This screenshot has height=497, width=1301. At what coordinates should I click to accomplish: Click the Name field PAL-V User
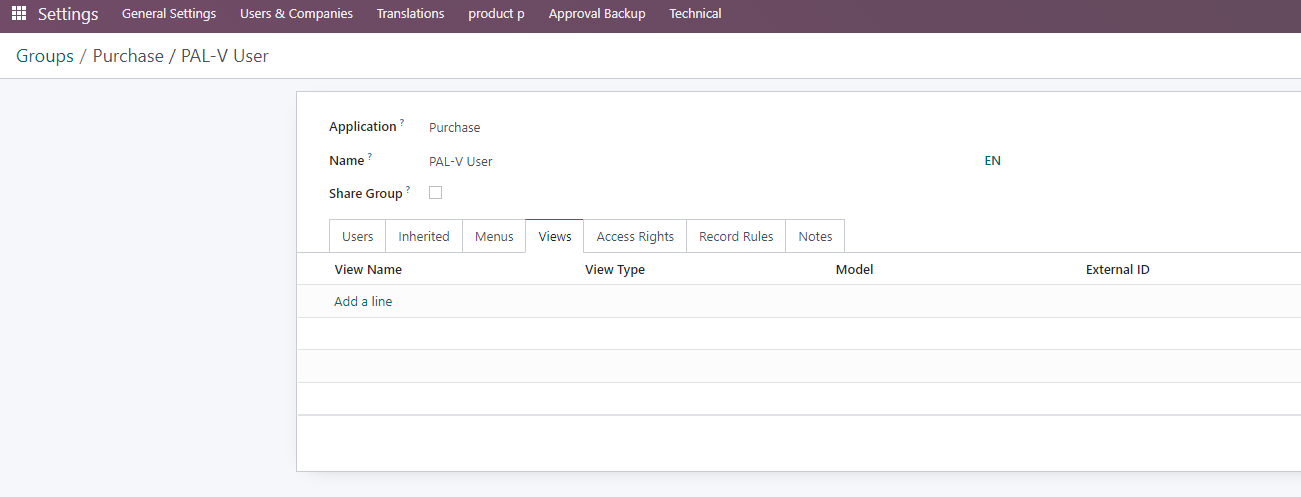pyautogui.click(x=700, y=160)
